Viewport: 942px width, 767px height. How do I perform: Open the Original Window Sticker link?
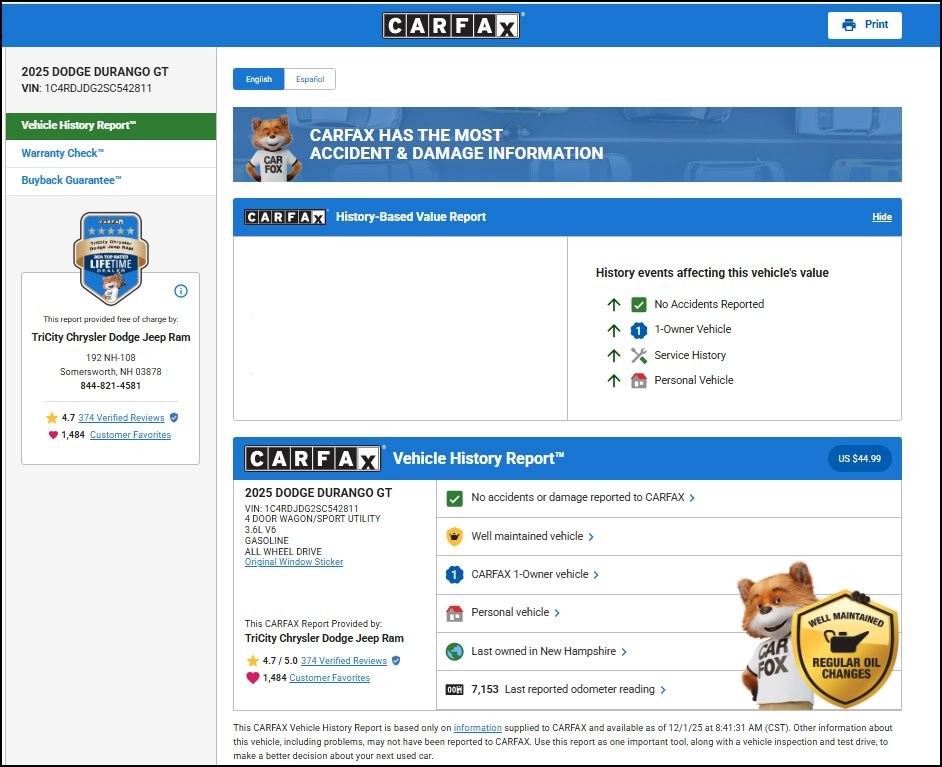294,562
